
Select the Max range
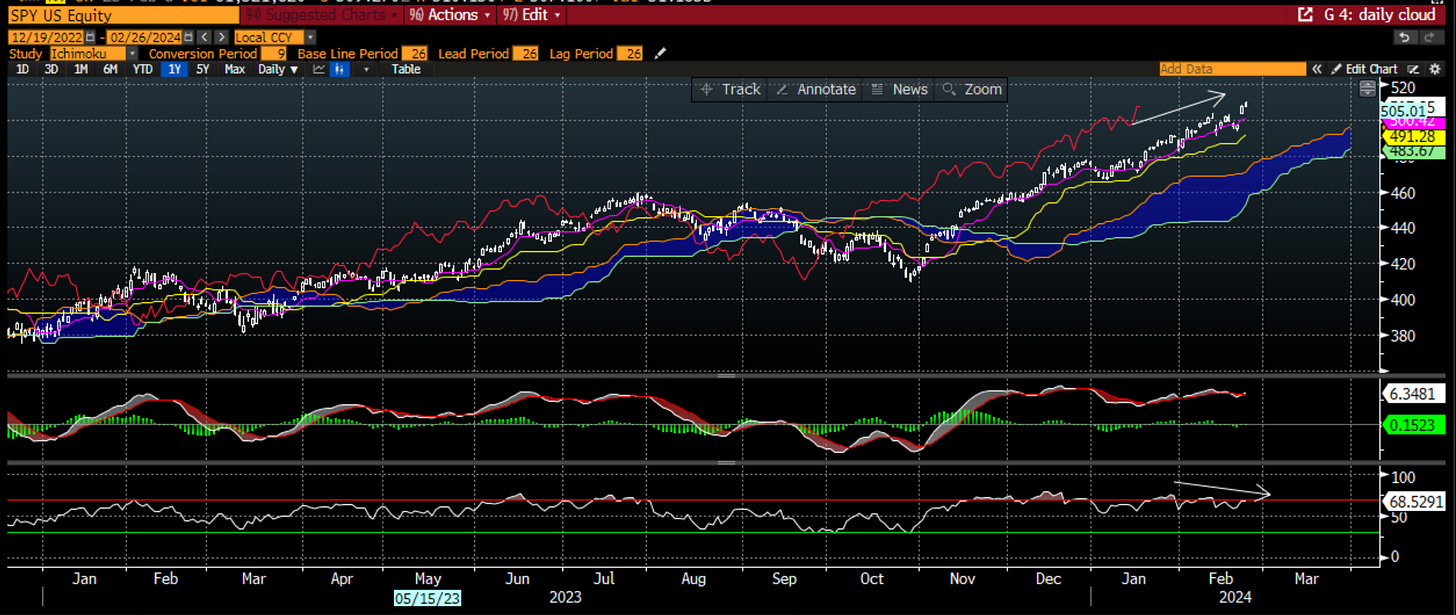(234, 69)
